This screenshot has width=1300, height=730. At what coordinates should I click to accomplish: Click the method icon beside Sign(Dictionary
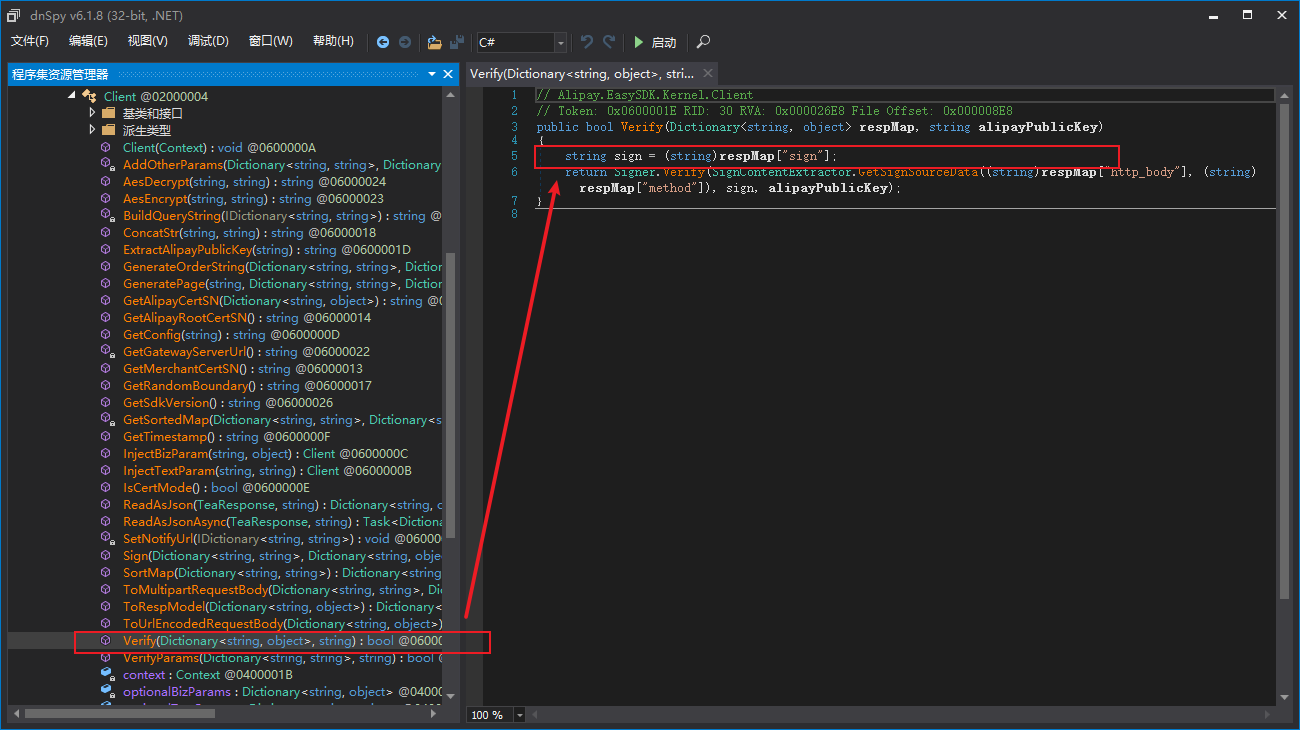pyautogui.click(x=106, y=555)
